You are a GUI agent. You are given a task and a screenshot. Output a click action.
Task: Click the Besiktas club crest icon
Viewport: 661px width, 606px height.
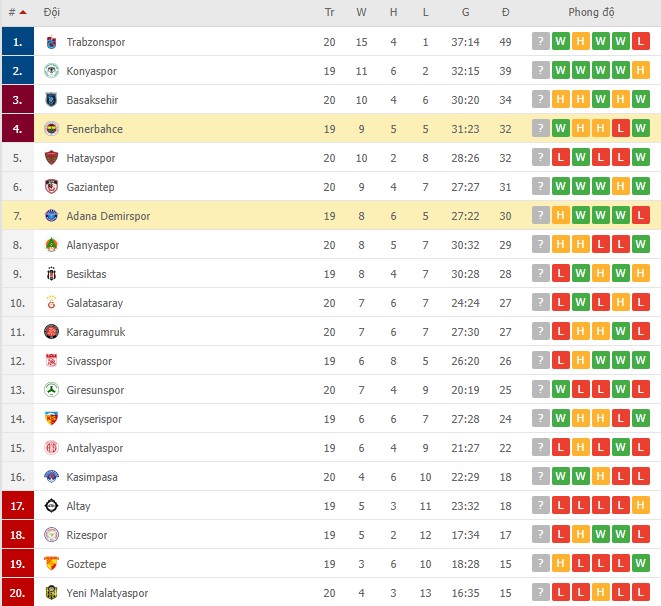52,274
